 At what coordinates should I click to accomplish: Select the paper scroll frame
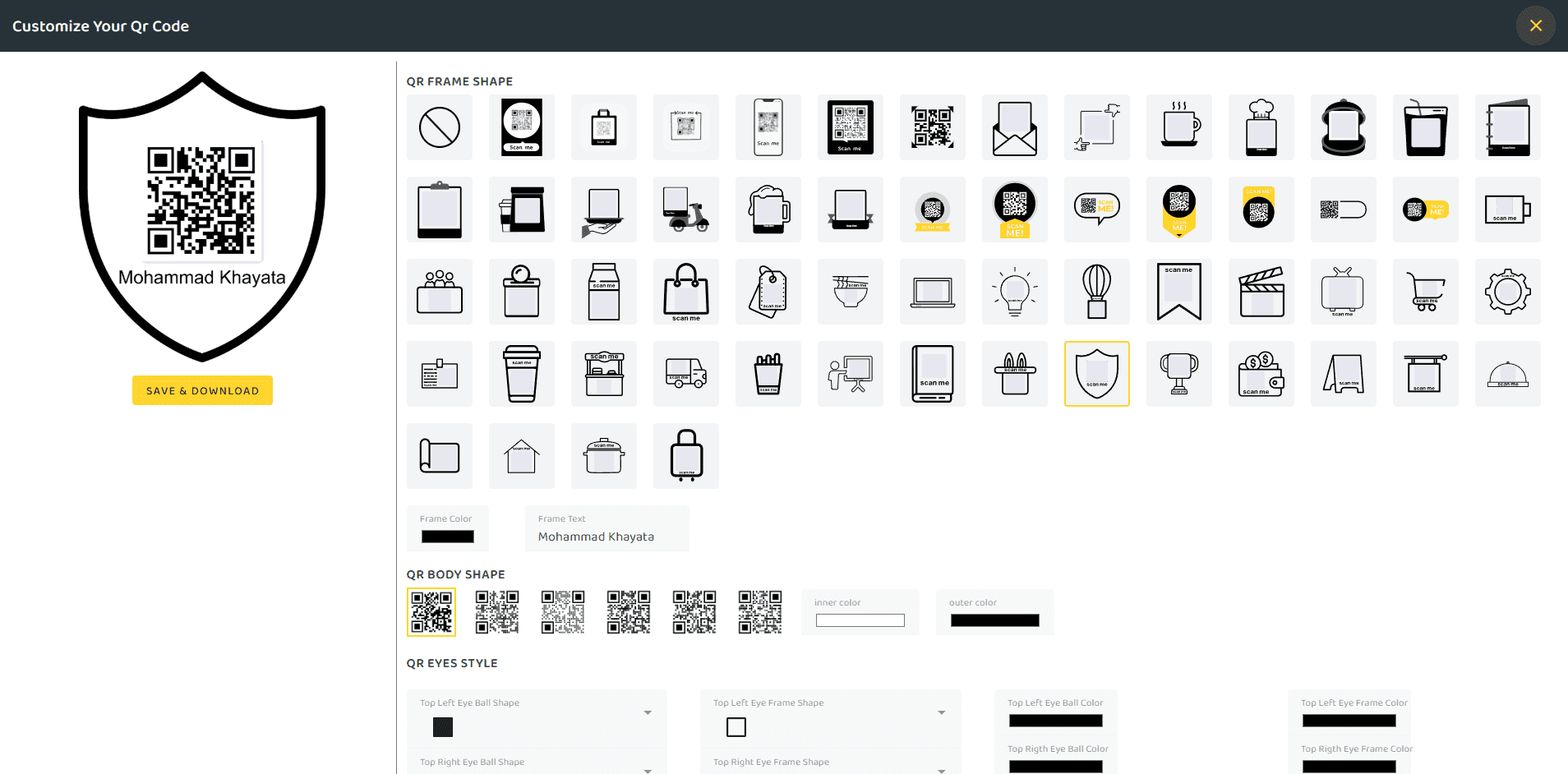pyautogui.click(x=440, y=456)
